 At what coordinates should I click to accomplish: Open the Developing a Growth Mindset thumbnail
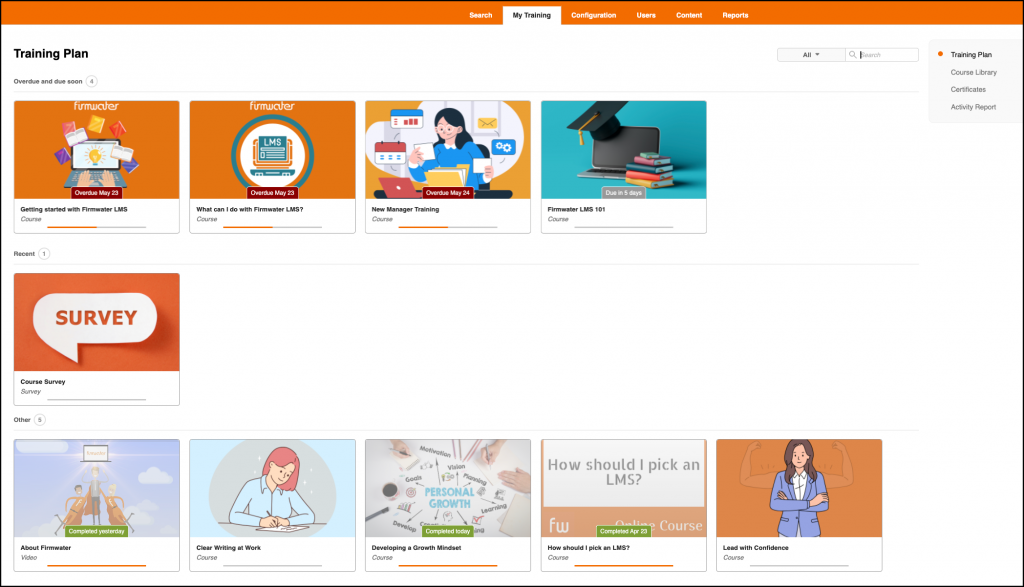[x=448, y=488]
